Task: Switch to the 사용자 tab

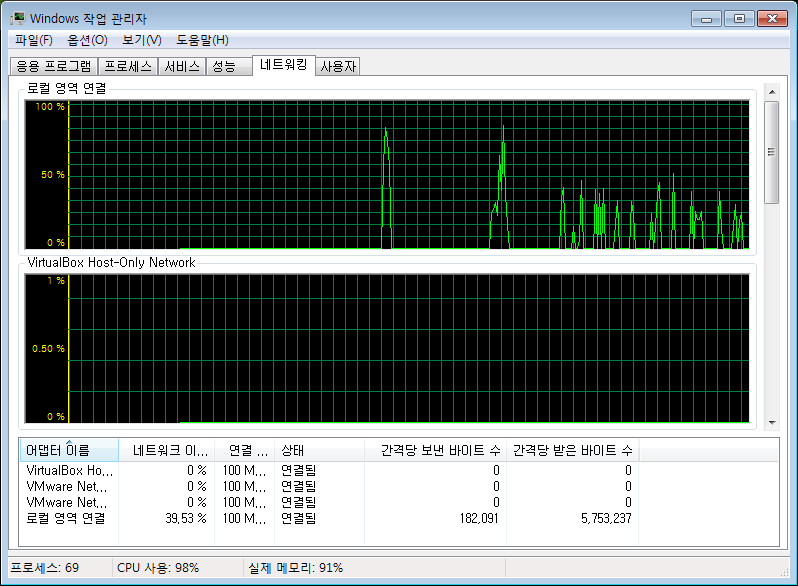Action: pos(338,66)
